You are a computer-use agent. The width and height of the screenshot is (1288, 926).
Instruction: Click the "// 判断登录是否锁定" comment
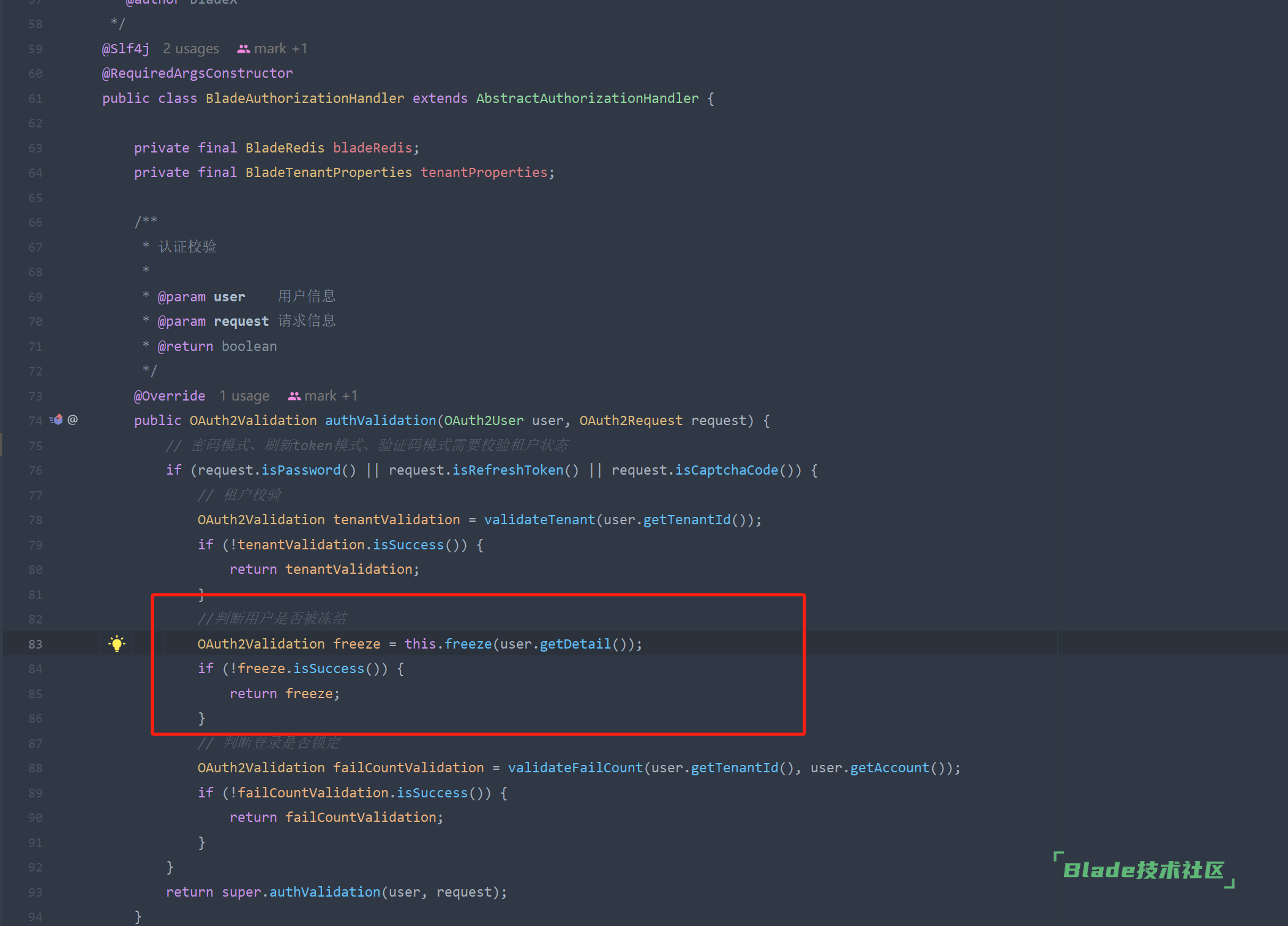pyautogui.click(x=269, y=743)
